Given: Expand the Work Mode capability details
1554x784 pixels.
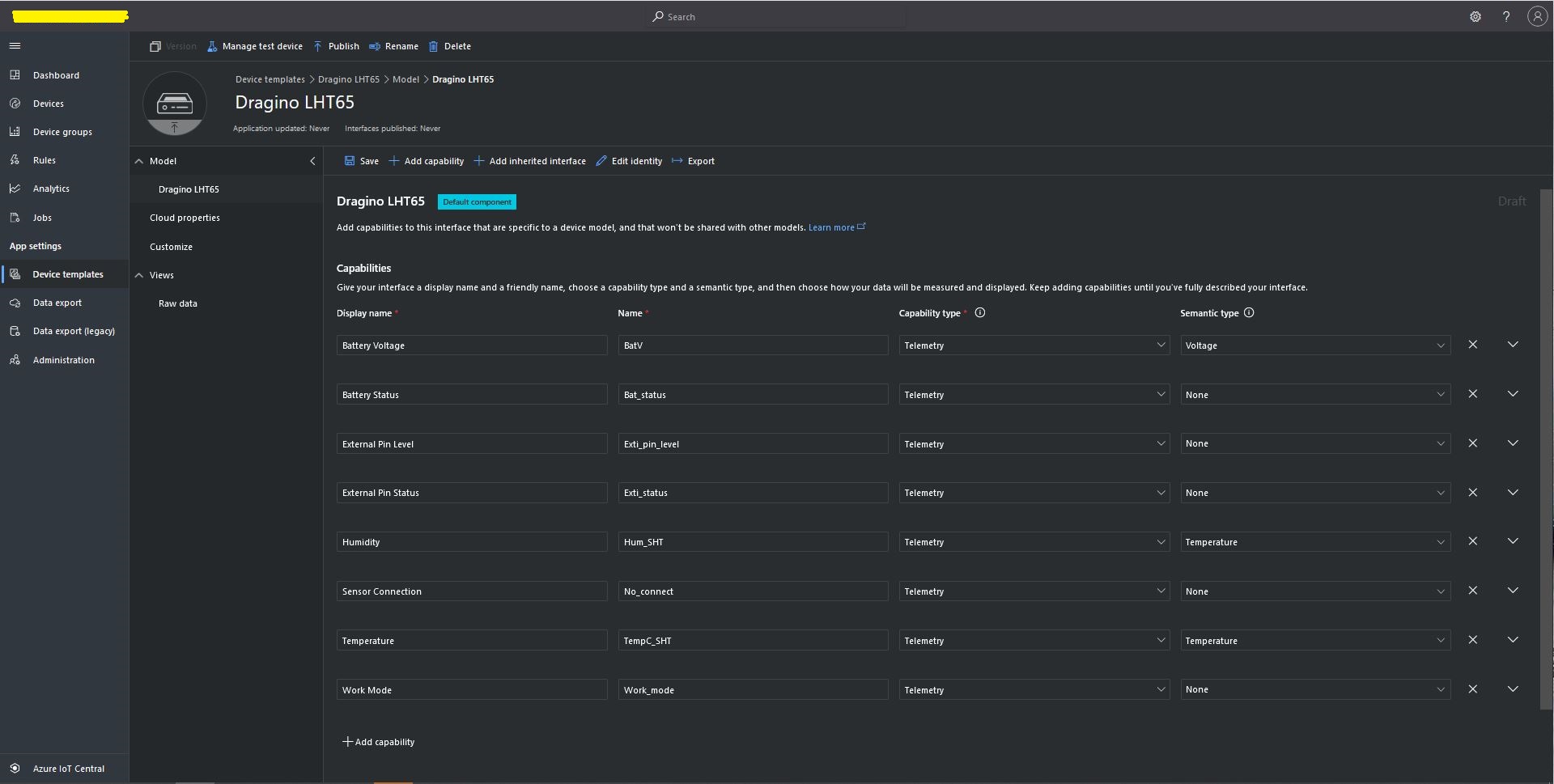Looking at the screenshot, I should click(1512, 689).
